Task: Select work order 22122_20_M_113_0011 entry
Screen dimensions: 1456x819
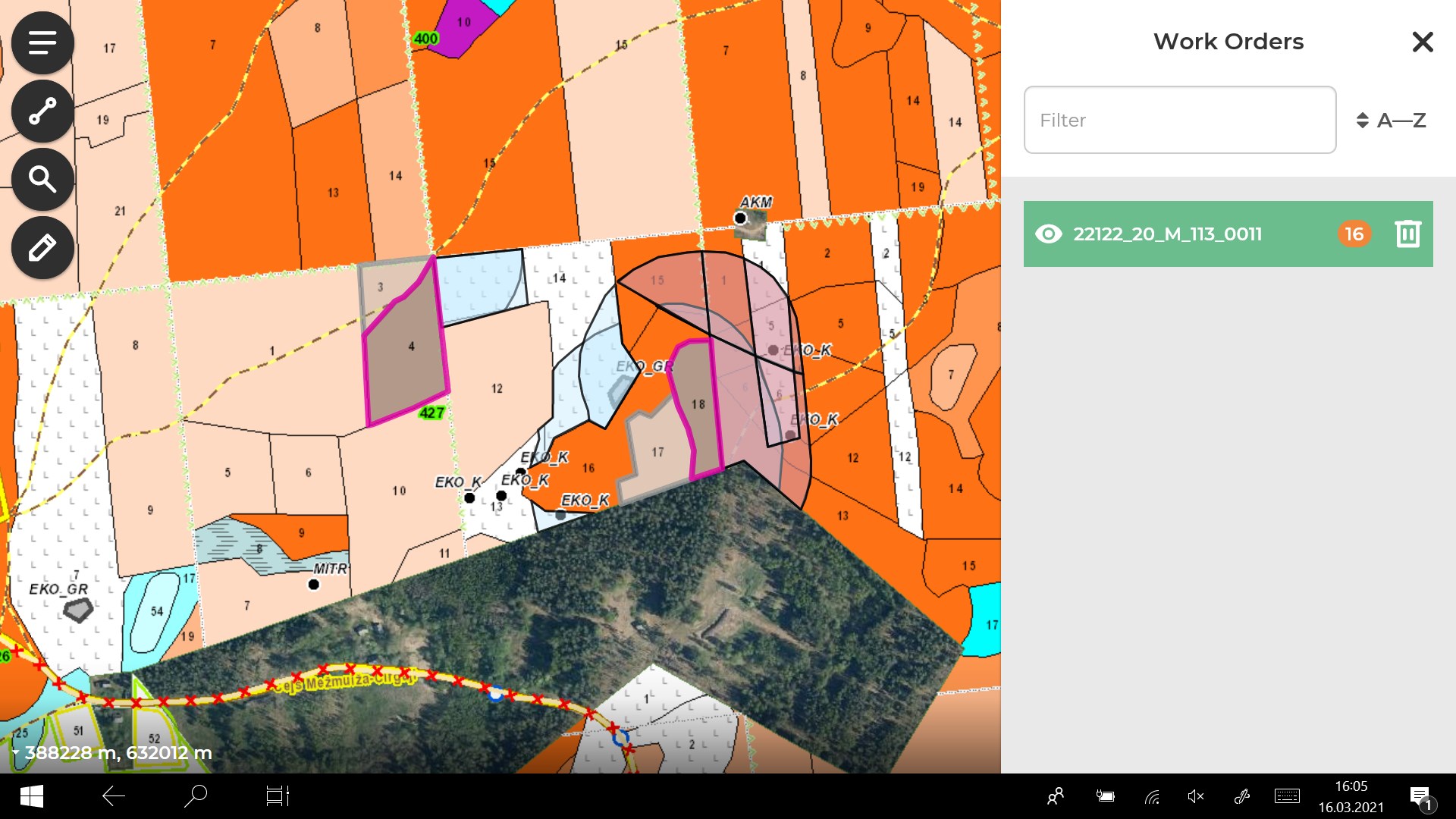Action: (x=1168, y=234)
